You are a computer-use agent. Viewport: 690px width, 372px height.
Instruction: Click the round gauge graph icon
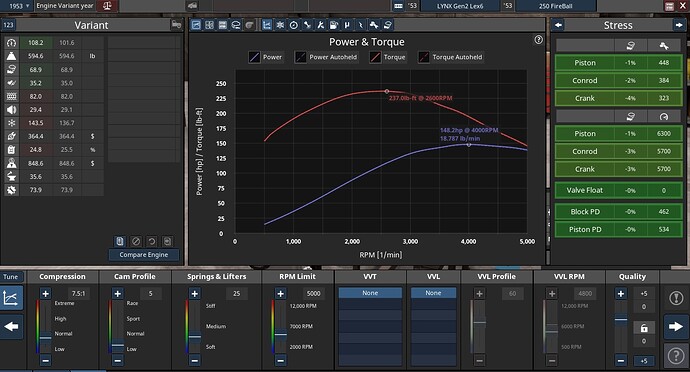294,25
